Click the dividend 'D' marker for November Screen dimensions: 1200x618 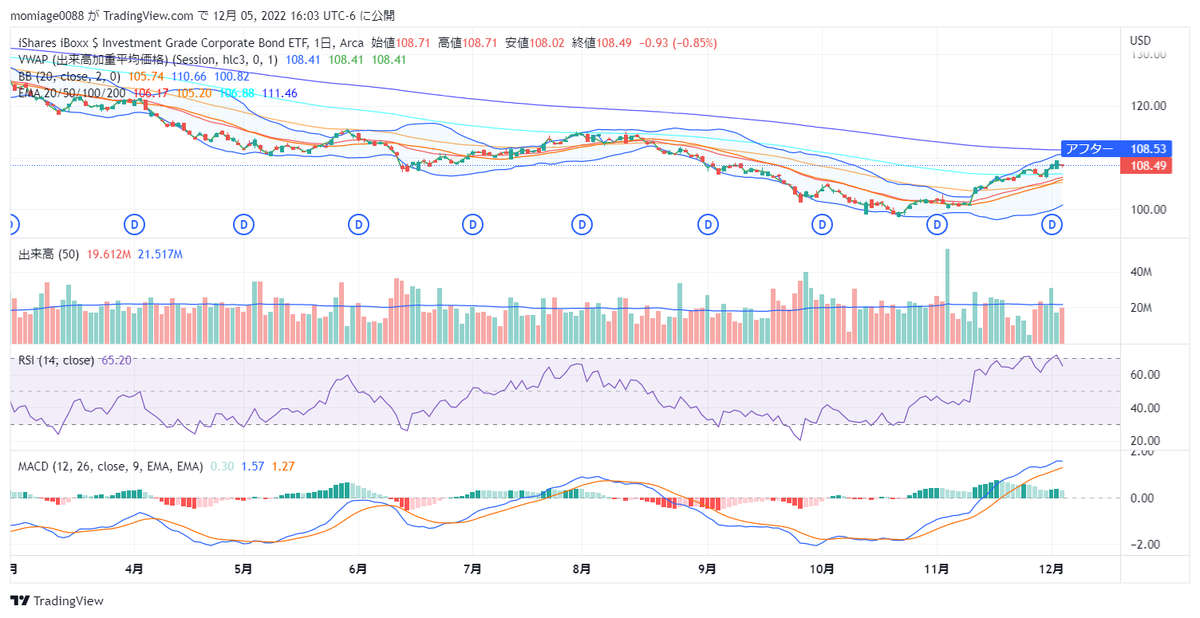click(936, 224)
